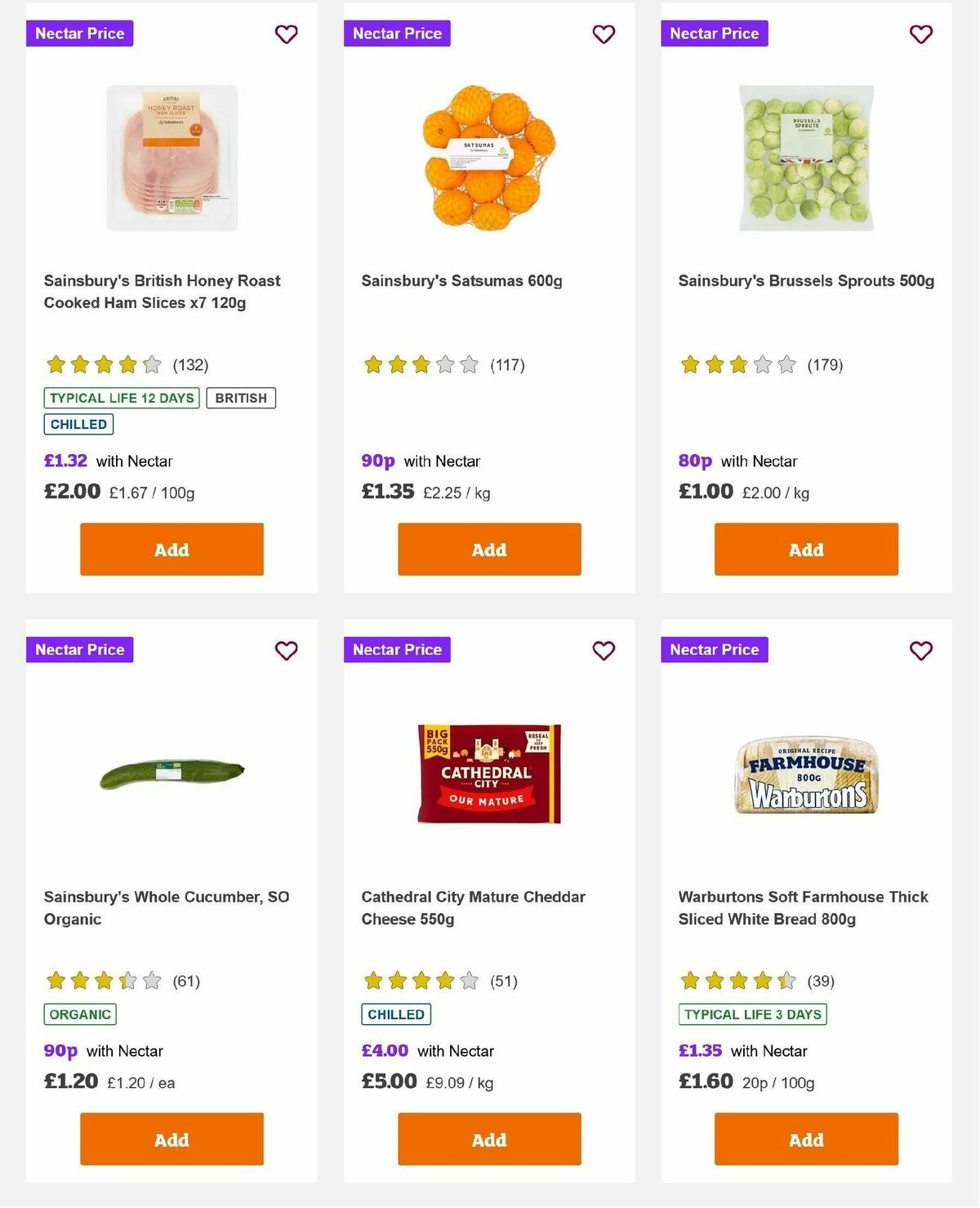Add Cathedral City cheese to the basket
980x1208 pixels.
pos(488,1139)
